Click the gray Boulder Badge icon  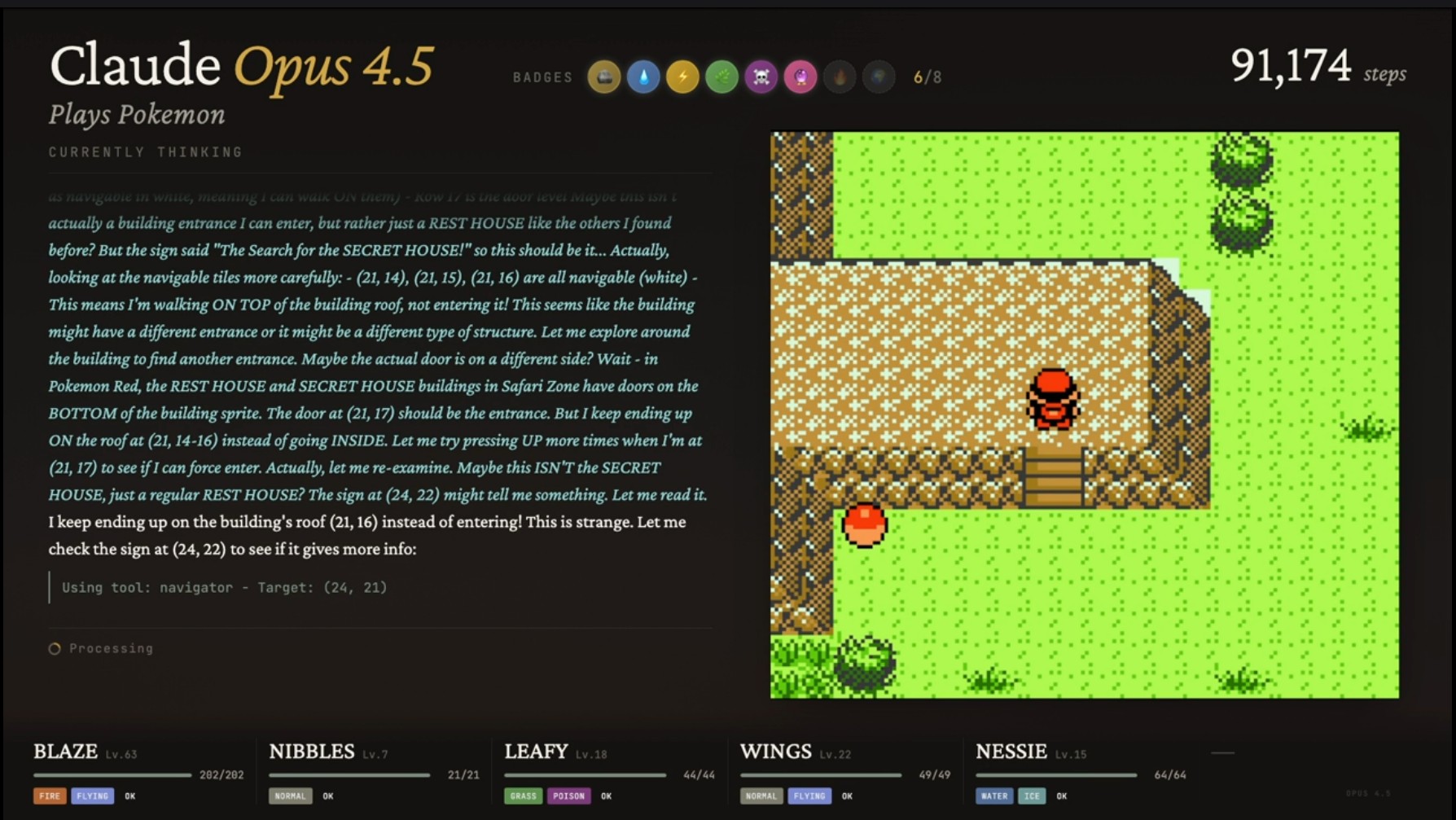(x=604, y=77)
